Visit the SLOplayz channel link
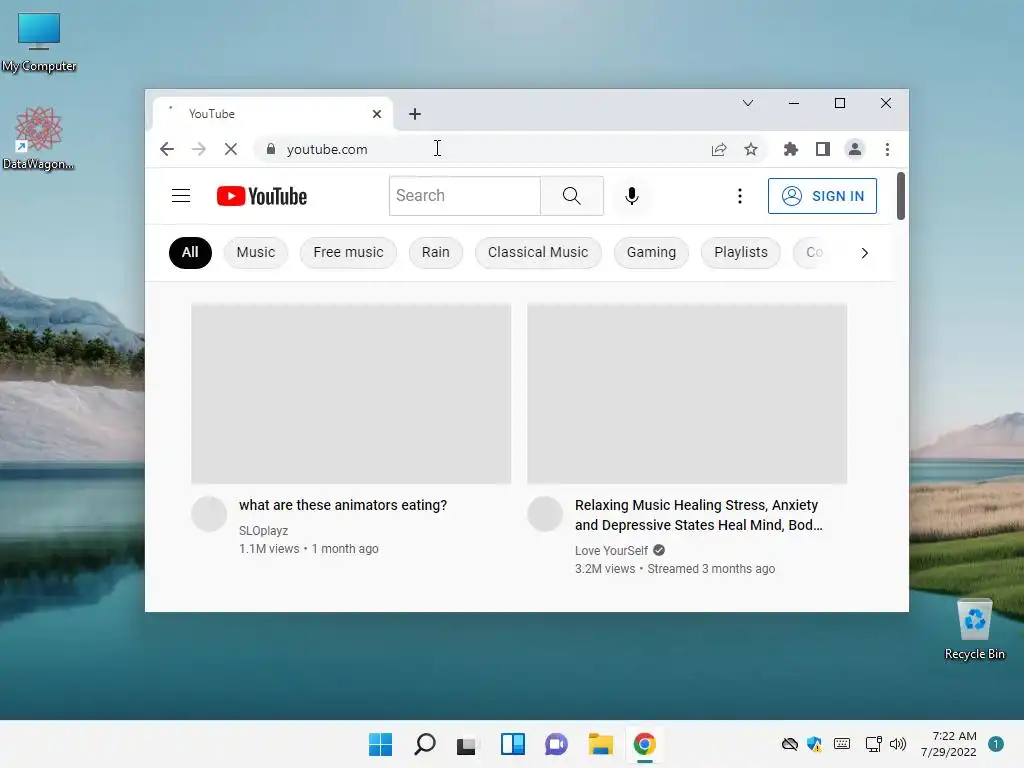Image resolution: width=1024 pixels, height=768 pixels. [263, 531]
